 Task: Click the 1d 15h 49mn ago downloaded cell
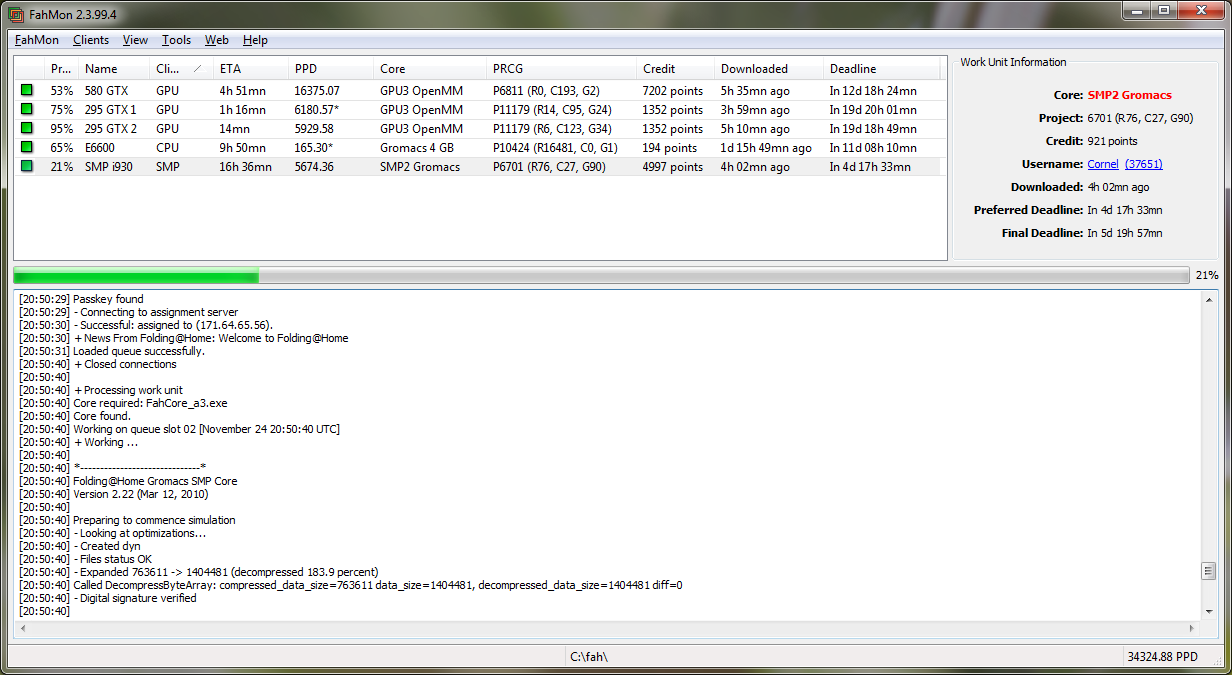click(766, 148)
